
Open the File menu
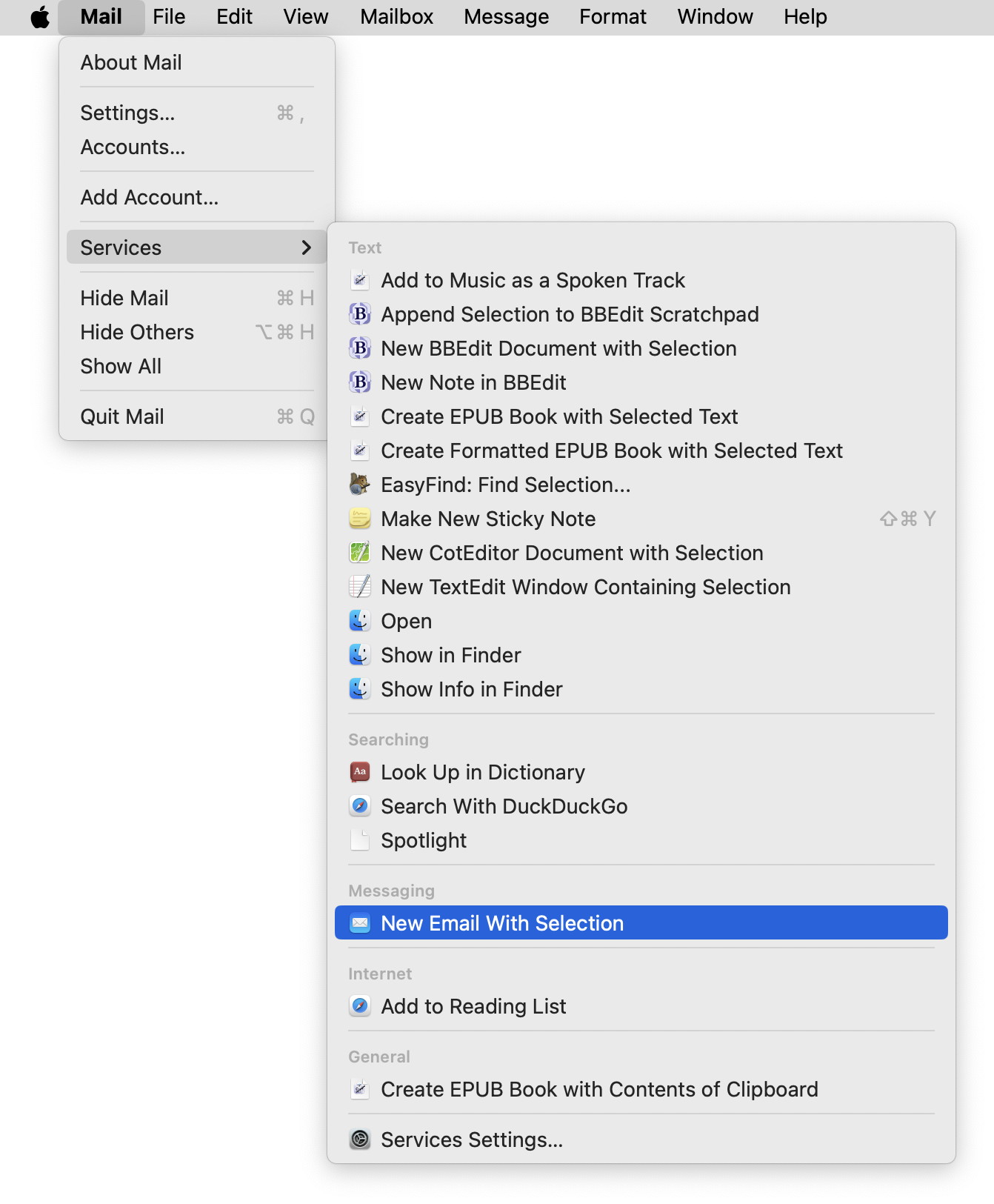coord(169,17)
